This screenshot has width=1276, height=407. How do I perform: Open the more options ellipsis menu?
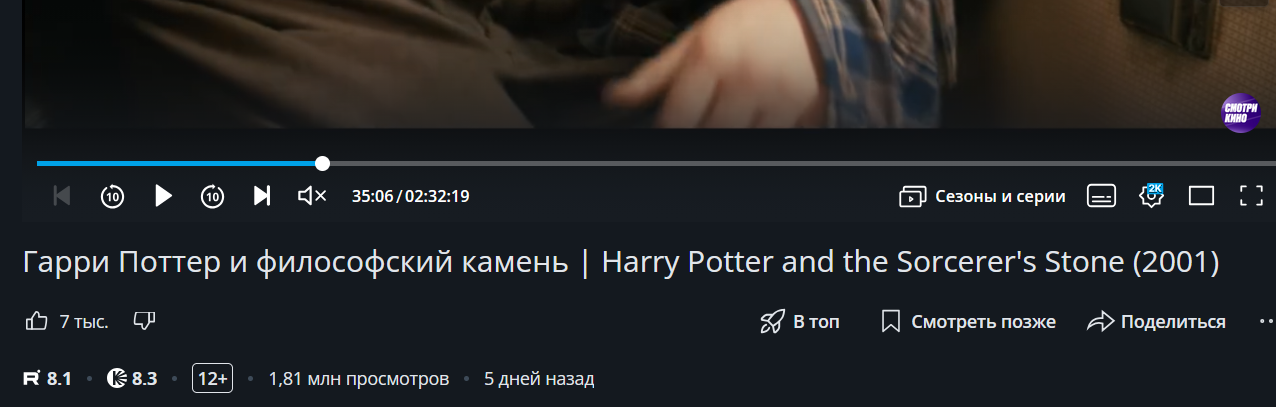pos(1266,321)
